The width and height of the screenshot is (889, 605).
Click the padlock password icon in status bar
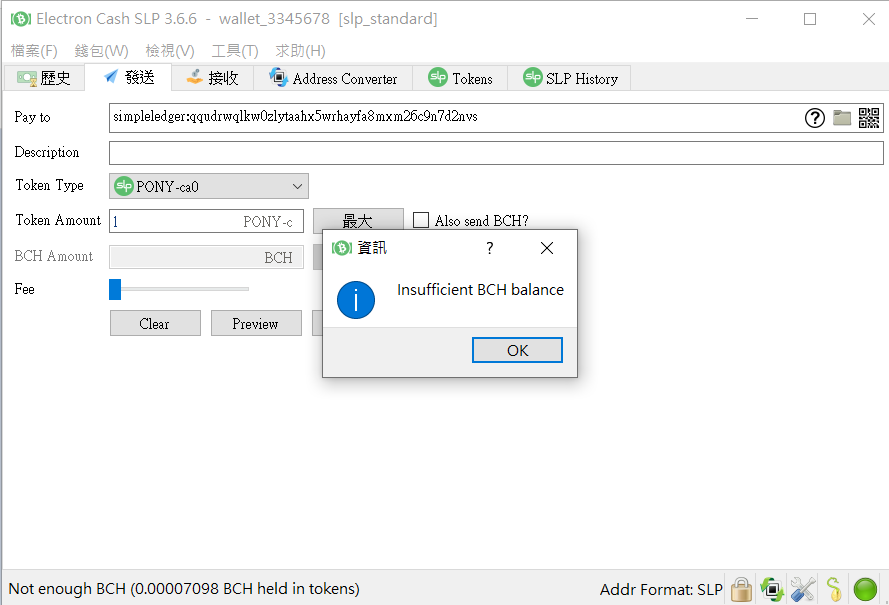[741, 589]
